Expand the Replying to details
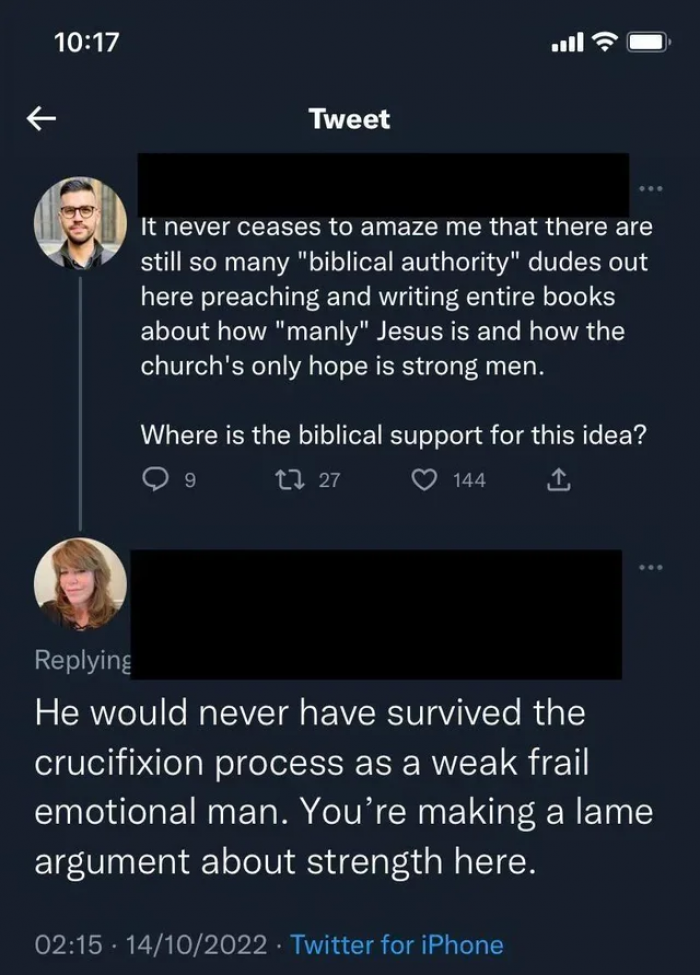Screen dimensions: 700x975 click(x=83, y=660)
